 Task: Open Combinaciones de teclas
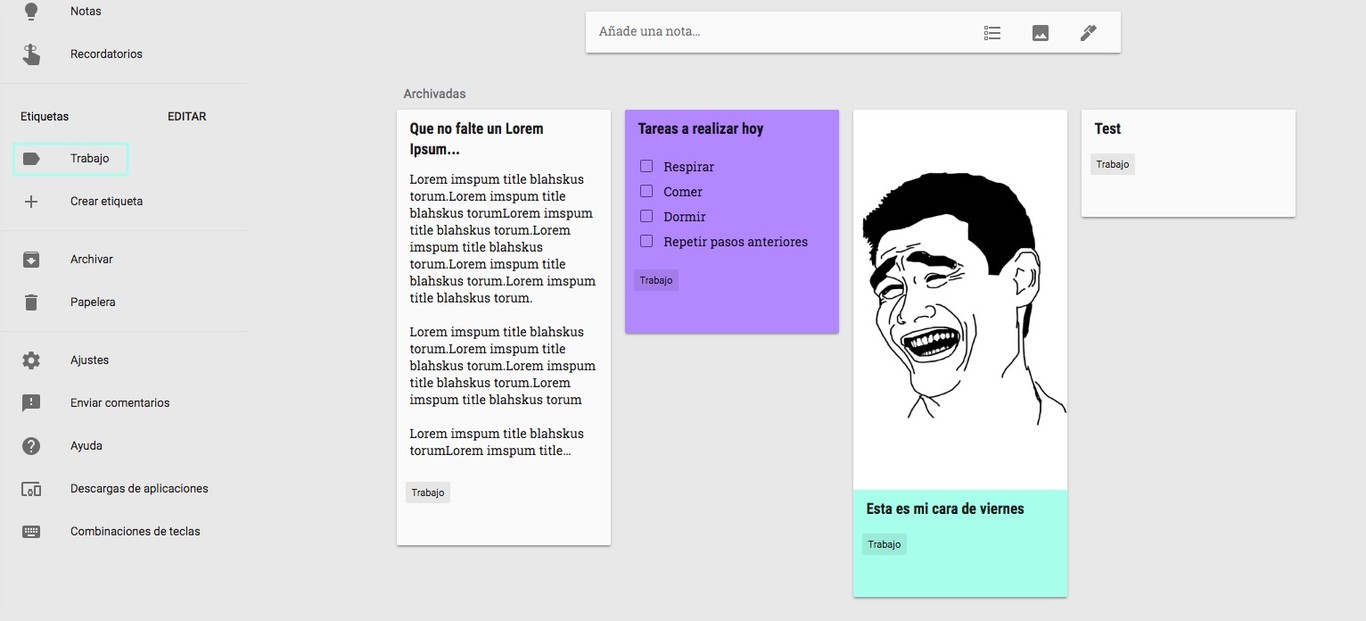[135, 532]
